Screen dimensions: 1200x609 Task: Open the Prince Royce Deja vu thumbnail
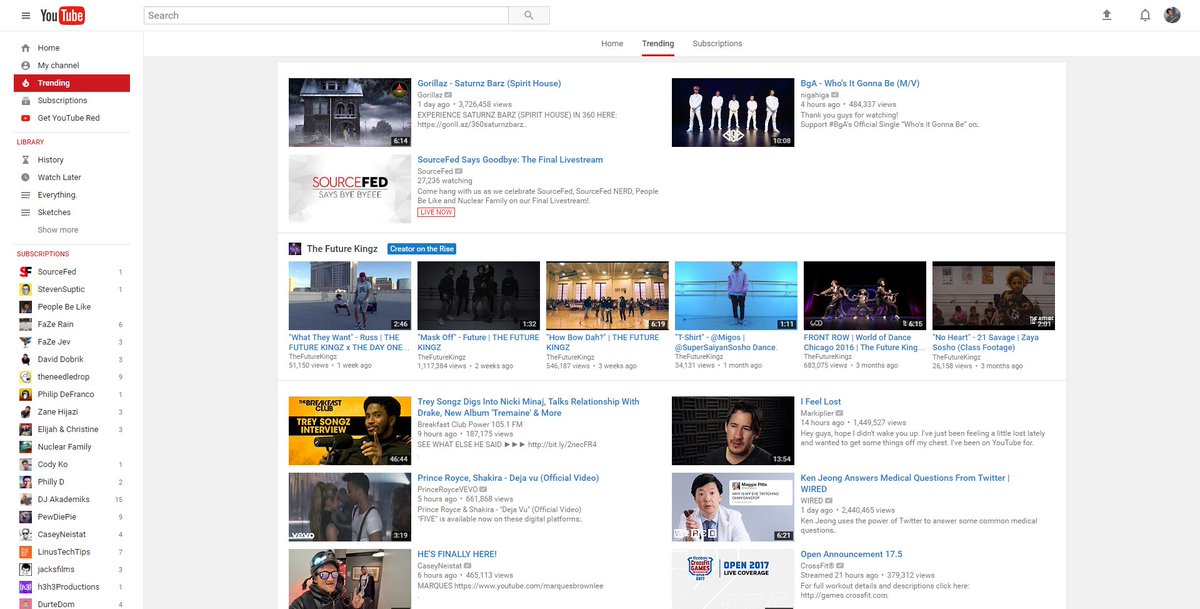point(350,507)
